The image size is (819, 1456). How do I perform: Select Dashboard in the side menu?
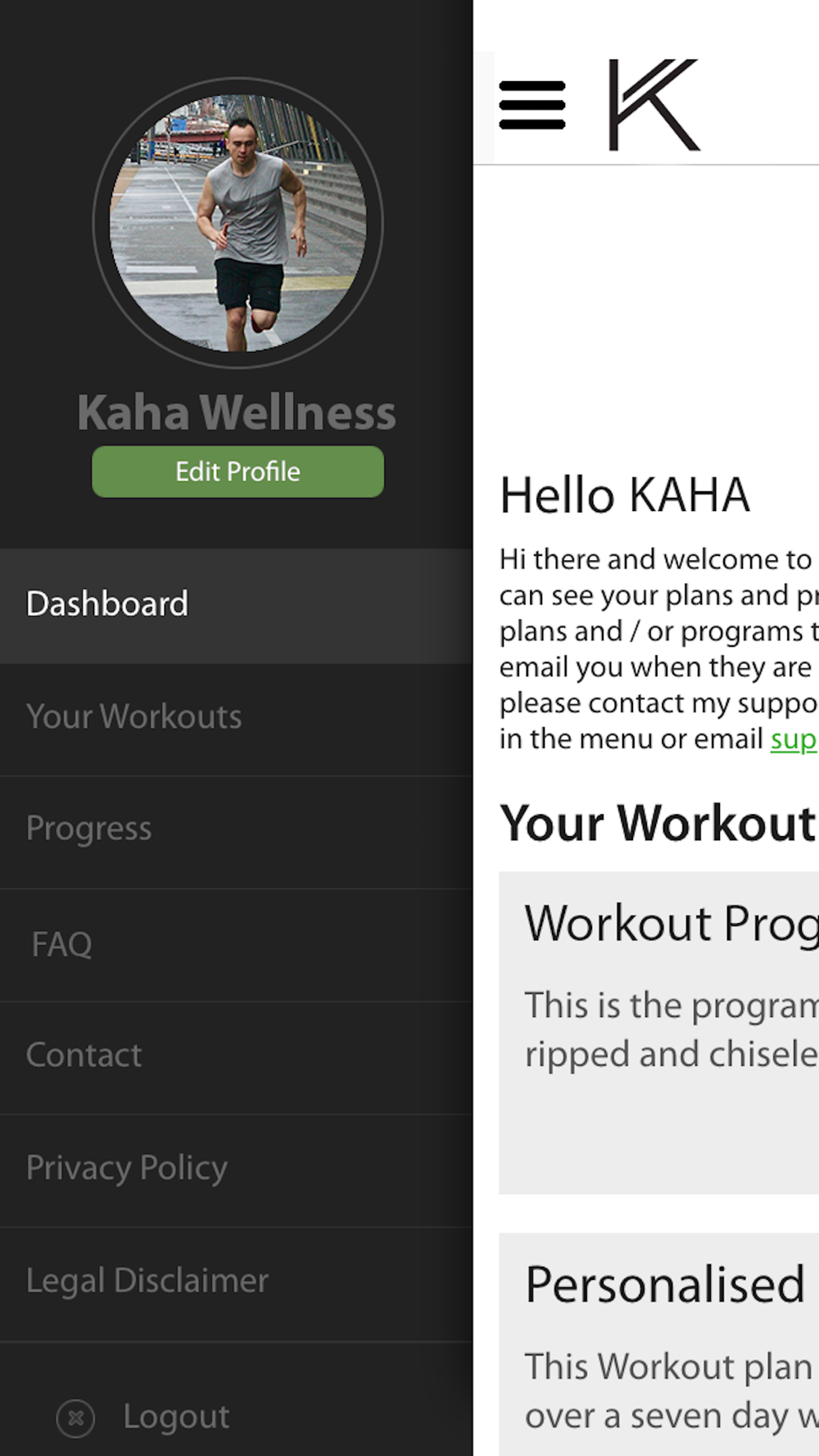coord(236,605)
